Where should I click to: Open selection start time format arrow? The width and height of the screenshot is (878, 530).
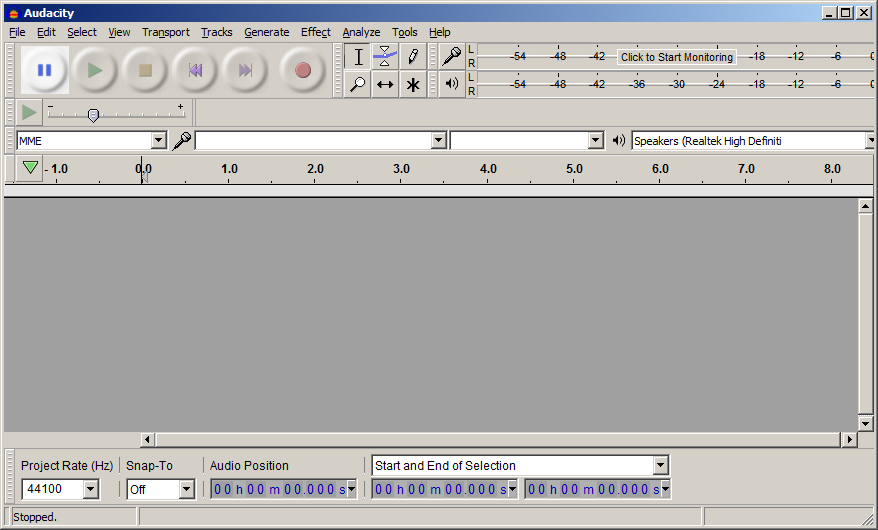[x=512, y=489]
